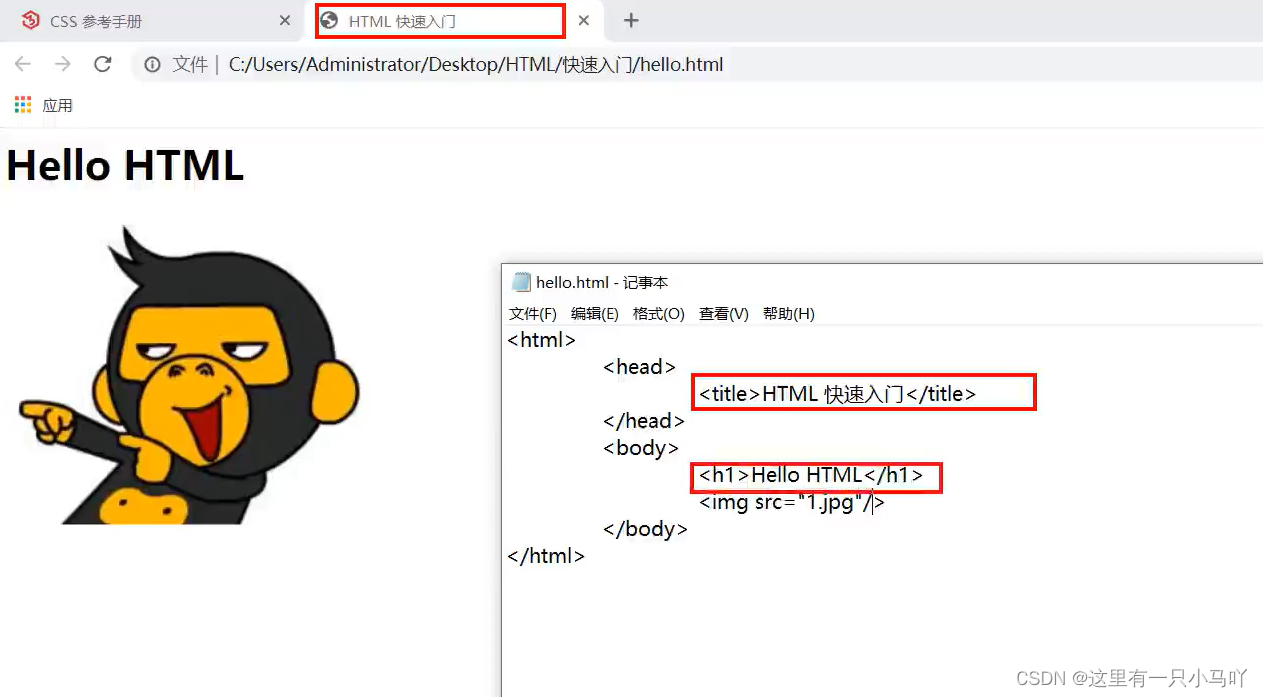
Task: Click the Notepad icon in the title bar
Action: click(520, 282)
